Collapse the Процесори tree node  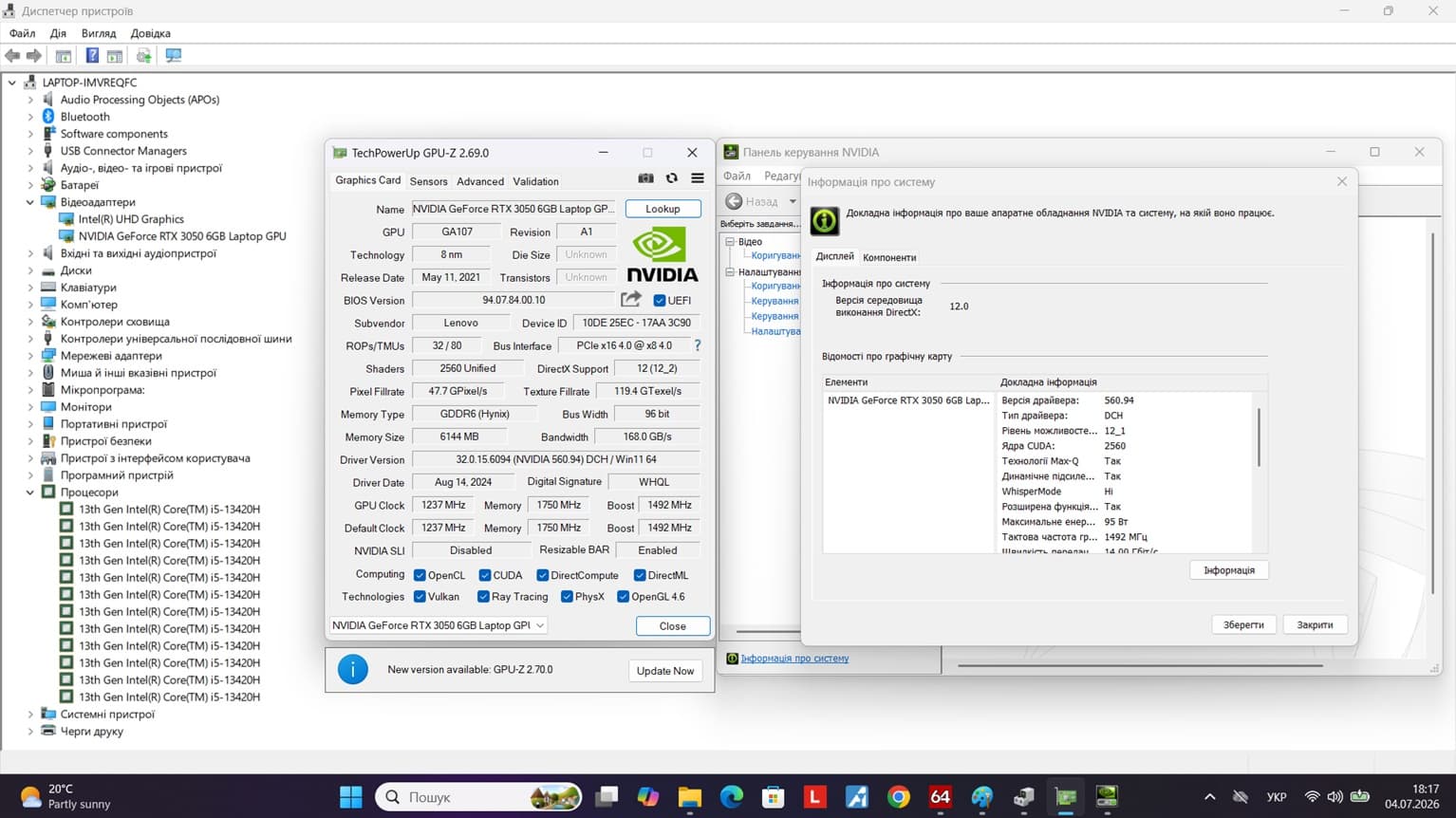pyautogui.click(x=30, y=493)
